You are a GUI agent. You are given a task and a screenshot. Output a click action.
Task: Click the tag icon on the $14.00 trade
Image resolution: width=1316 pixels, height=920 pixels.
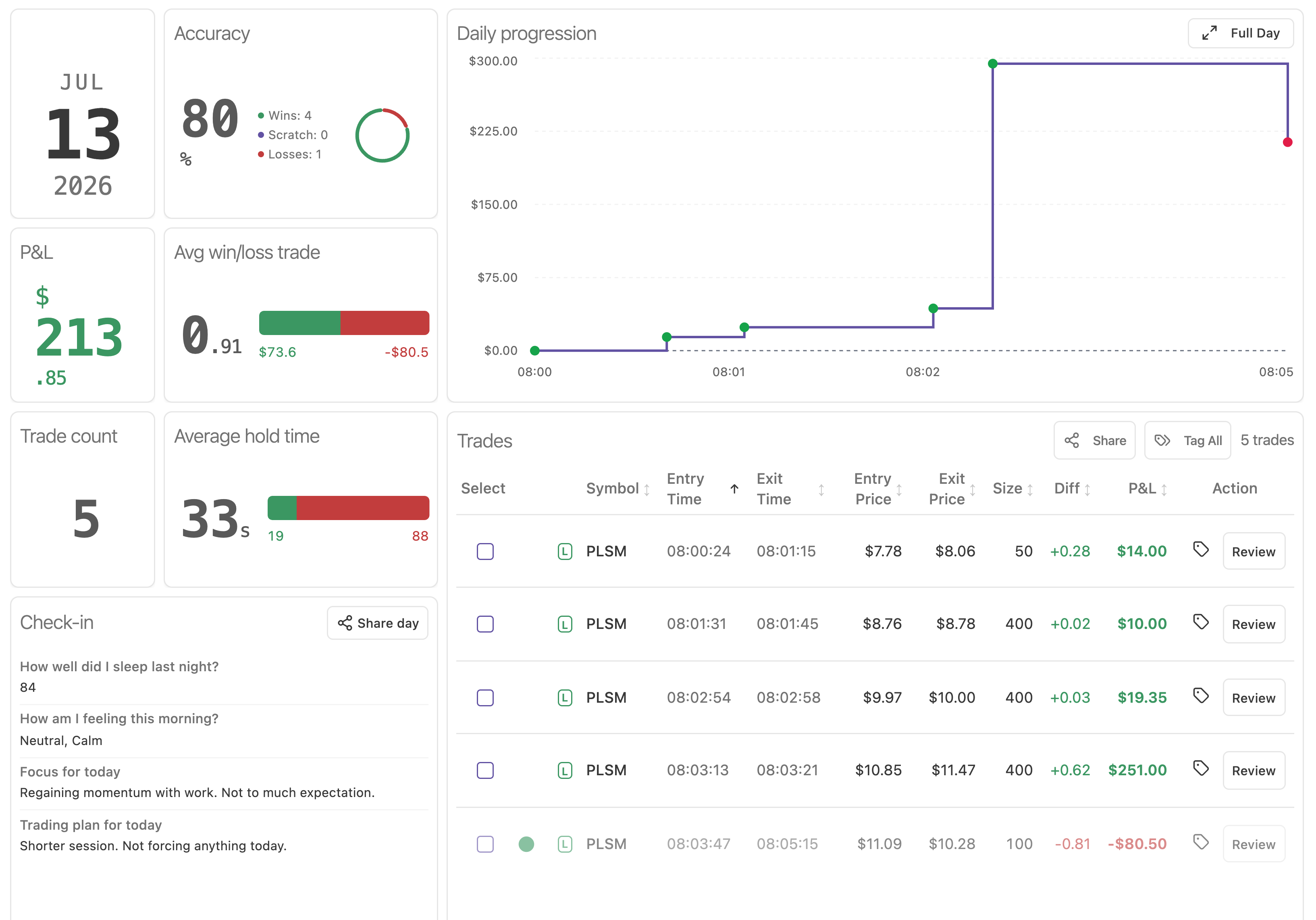pyautogui.click(x=1200, y=549)
